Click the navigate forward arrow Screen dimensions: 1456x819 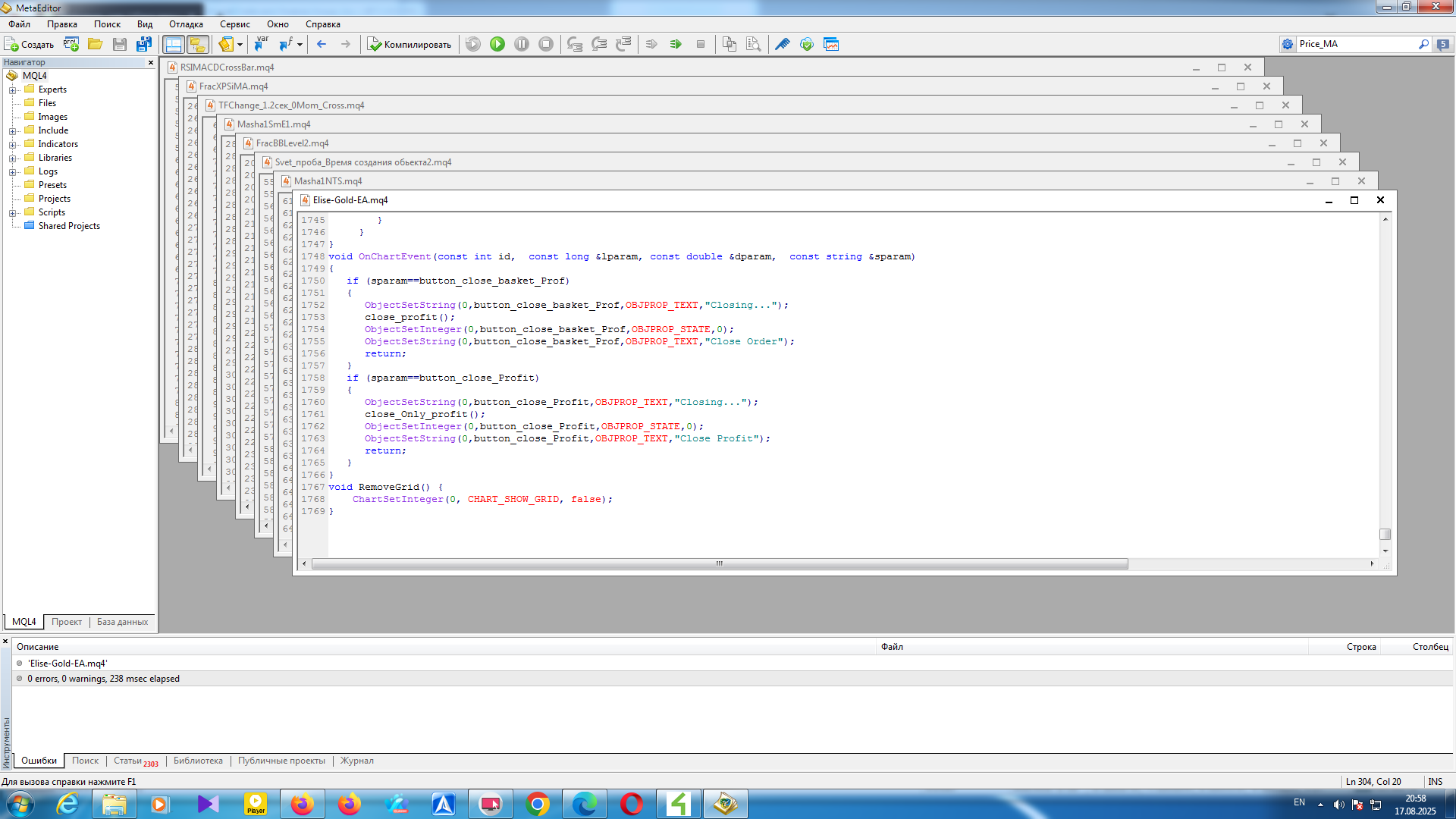coord(346,44)
